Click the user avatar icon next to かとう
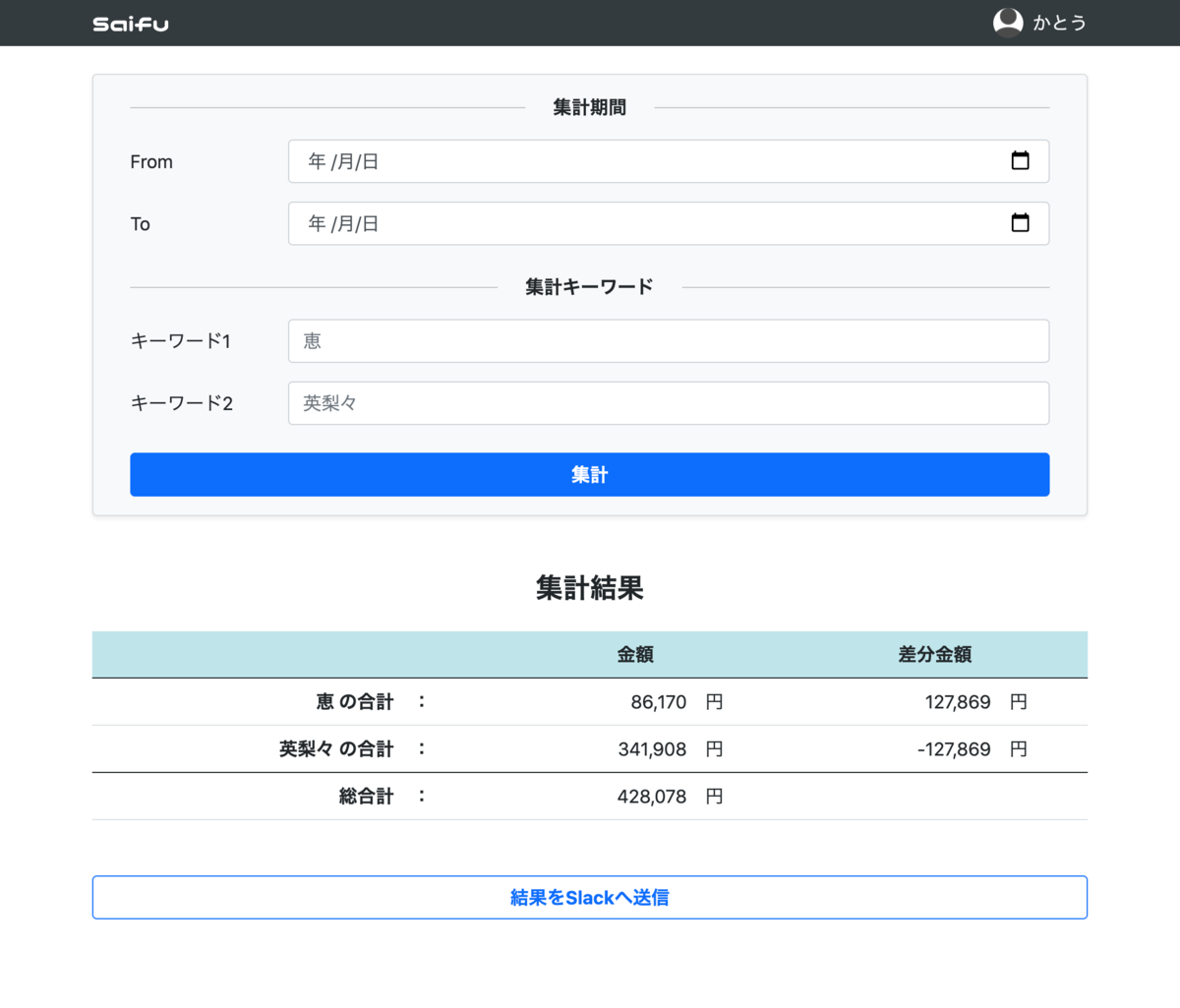 click(x=1008, y=22)
